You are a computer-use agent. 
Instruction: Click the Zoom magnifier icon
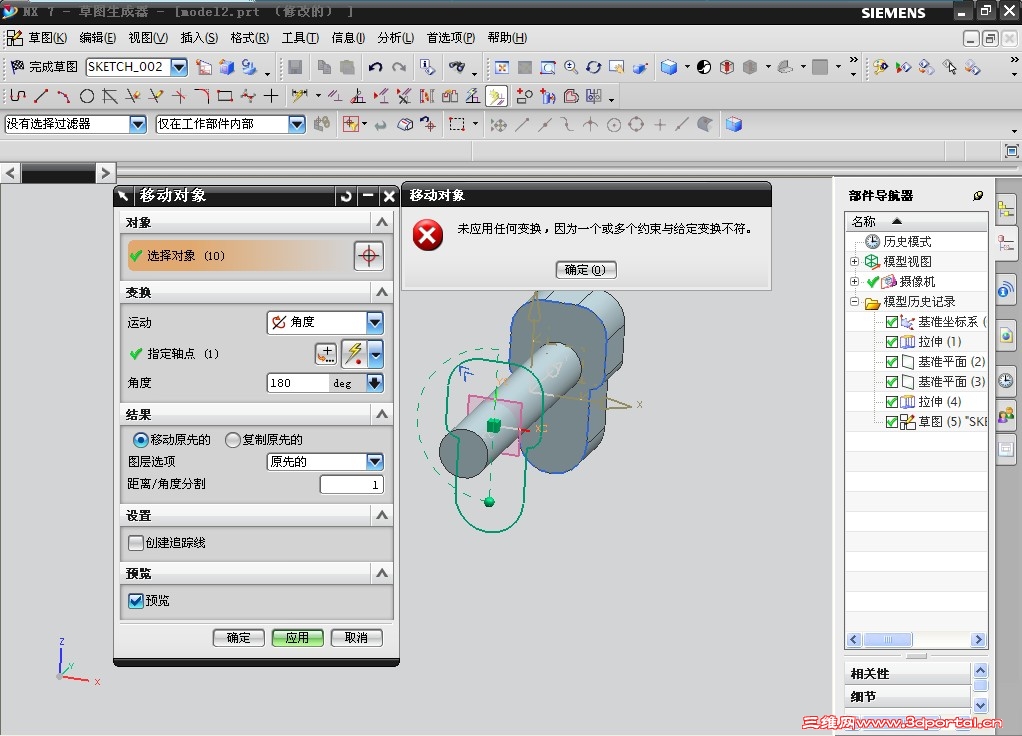[571, 66]
